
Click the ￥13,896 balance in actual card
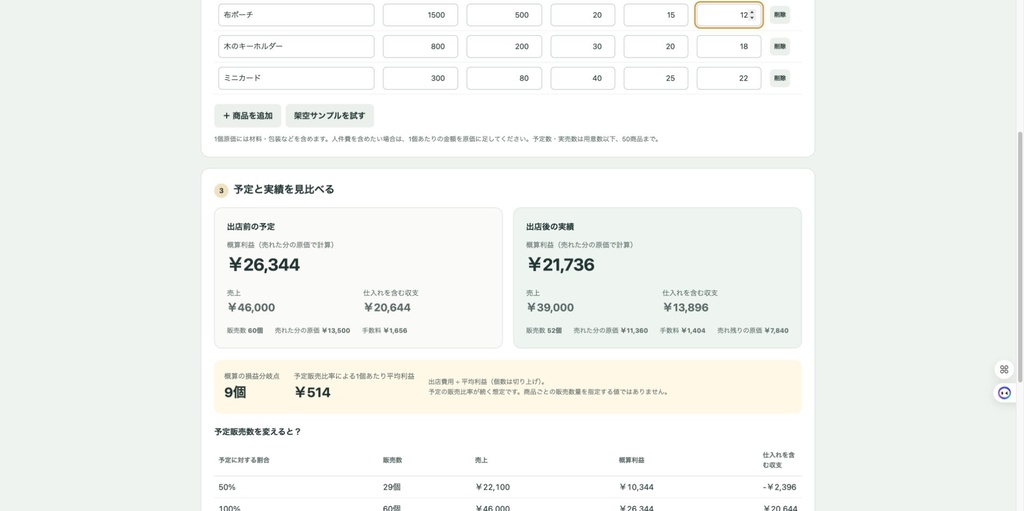[x=685, y=308]
